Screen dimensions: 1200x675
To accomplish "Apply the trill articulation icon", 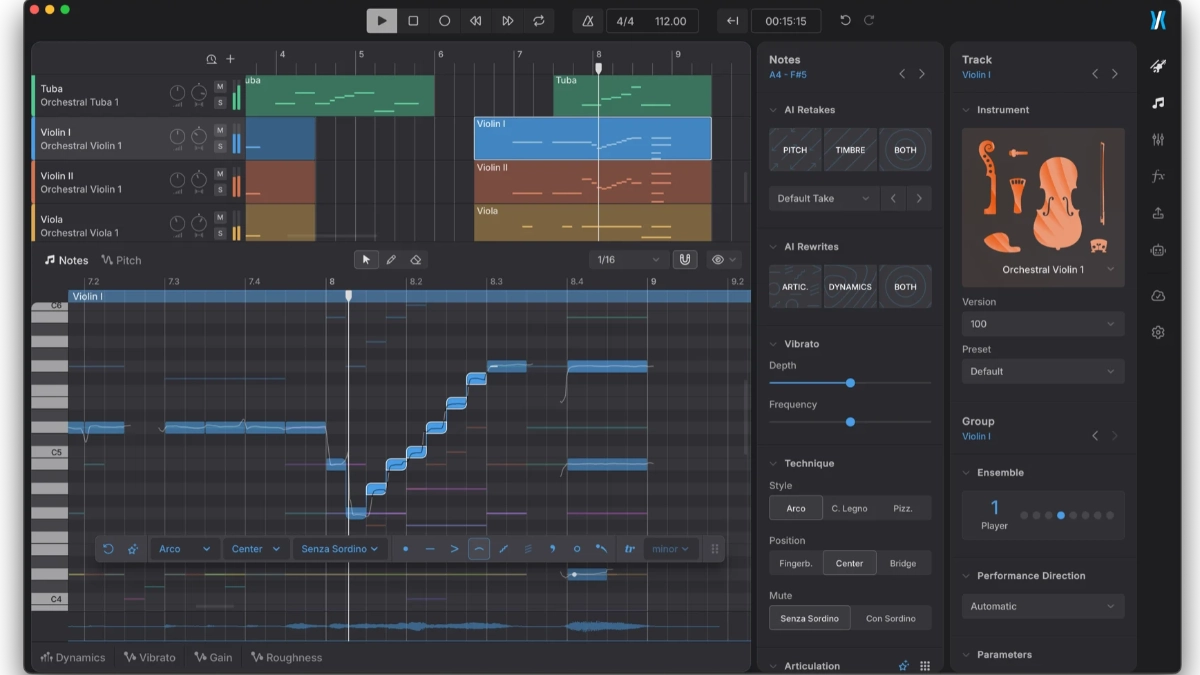I will pos(629,549).
